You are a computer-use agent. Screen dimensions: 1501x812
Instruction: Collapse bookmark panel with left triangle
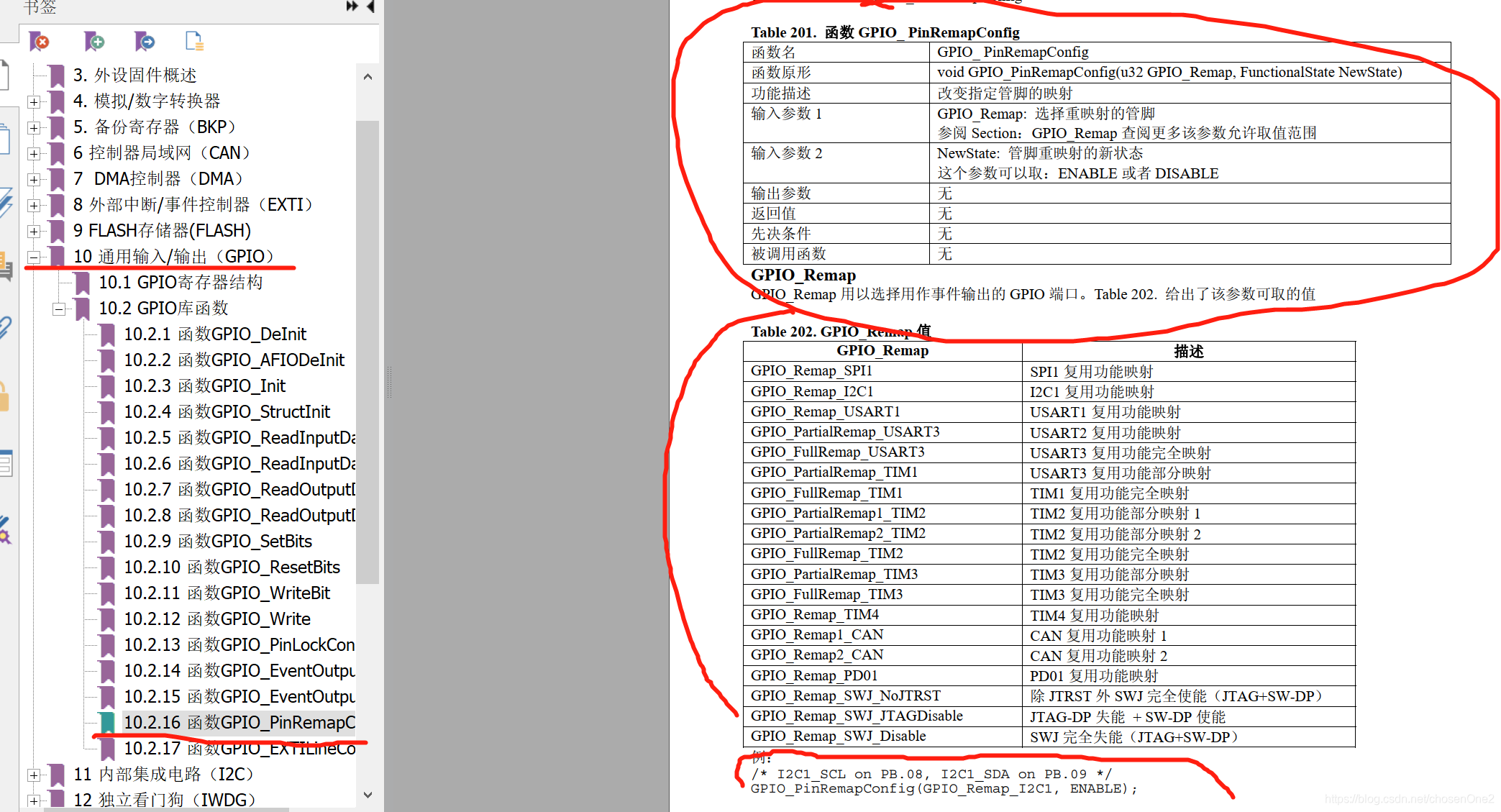click(x=370, y=6)
